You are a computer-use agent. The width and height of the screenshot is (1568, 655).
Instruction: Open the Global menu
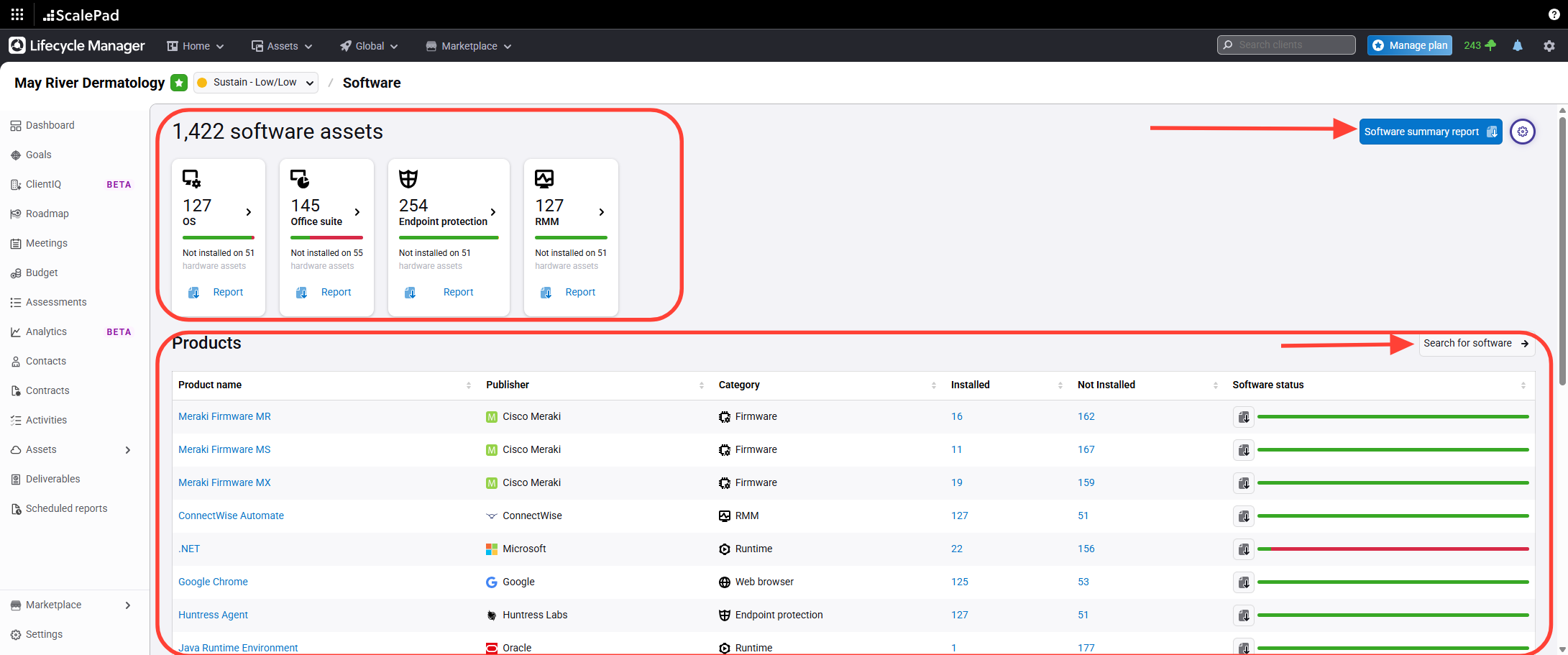point(369,46)
